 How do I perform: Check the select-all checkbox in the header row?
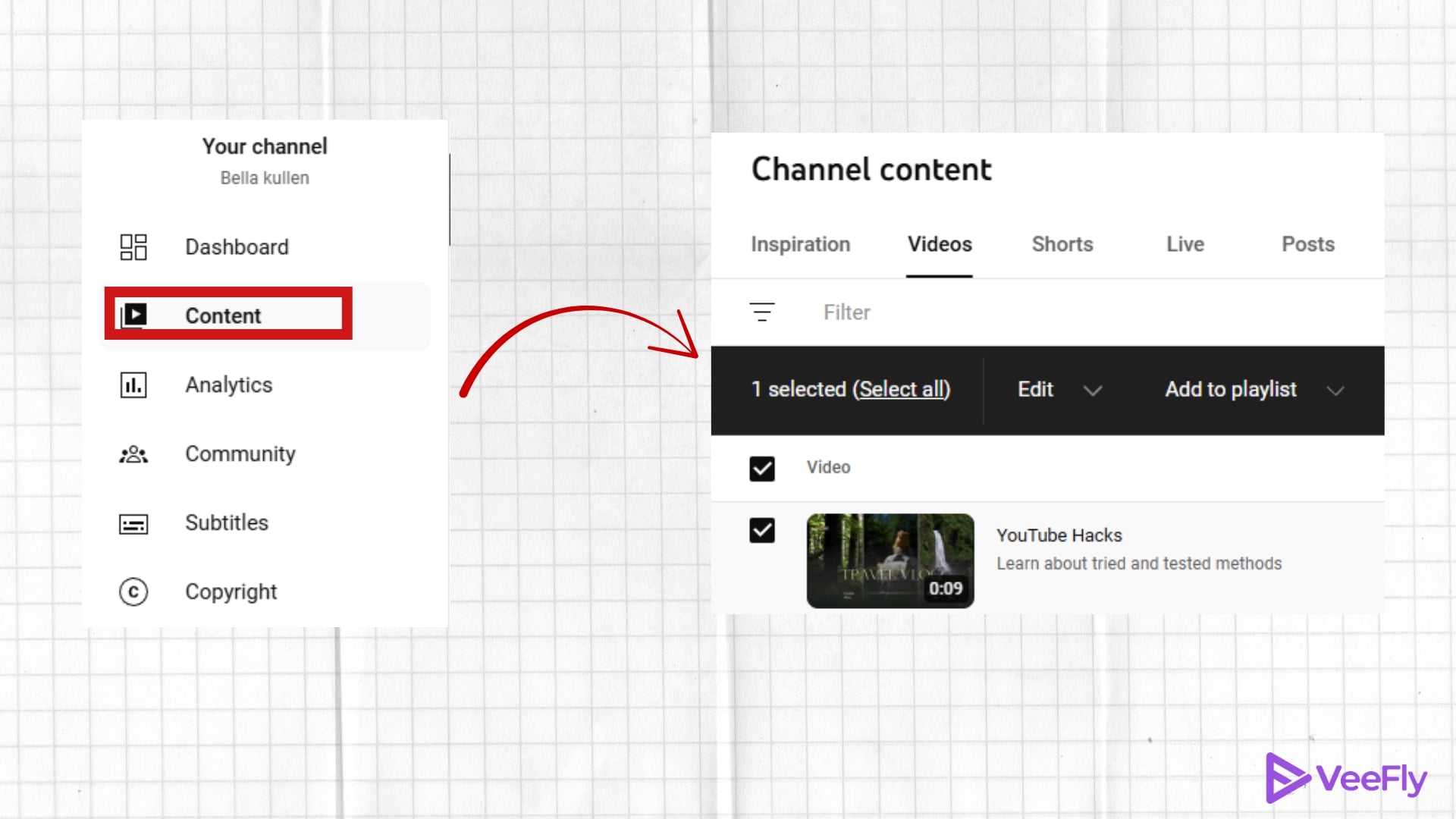(761, 468)
